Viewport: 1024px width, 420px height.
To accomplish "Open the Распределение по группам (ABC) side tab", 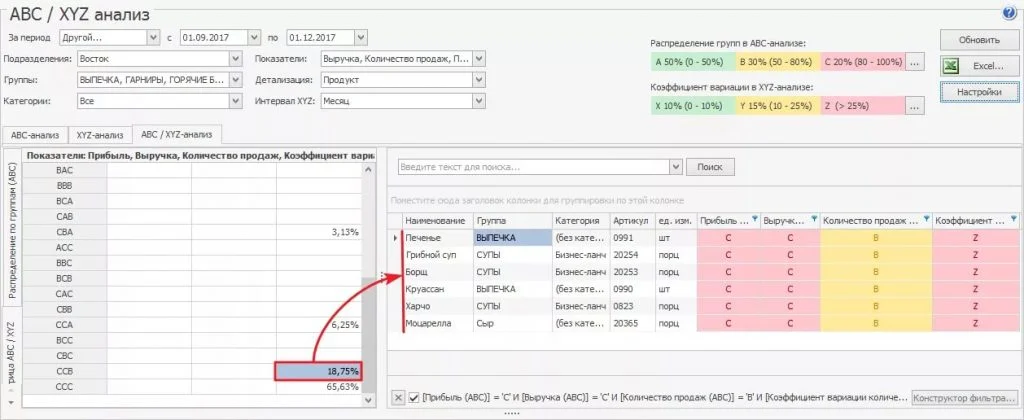I will [11, 232].
